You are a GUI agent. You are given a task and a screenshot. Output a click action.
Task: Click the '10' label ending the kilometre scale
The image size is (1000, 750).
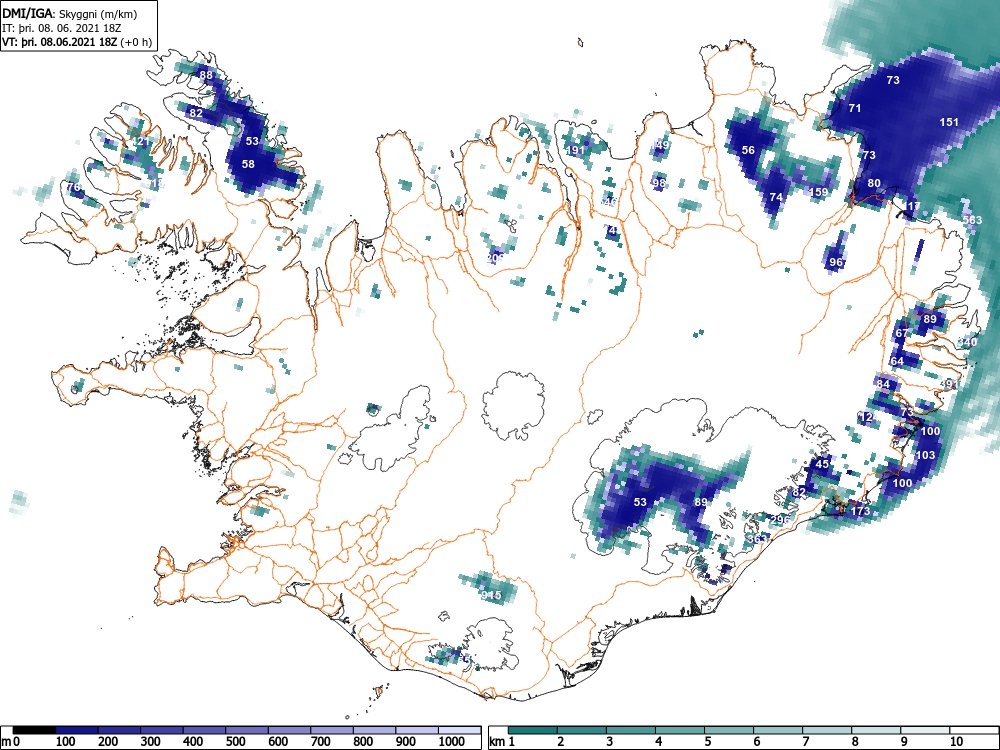point(955,742)
